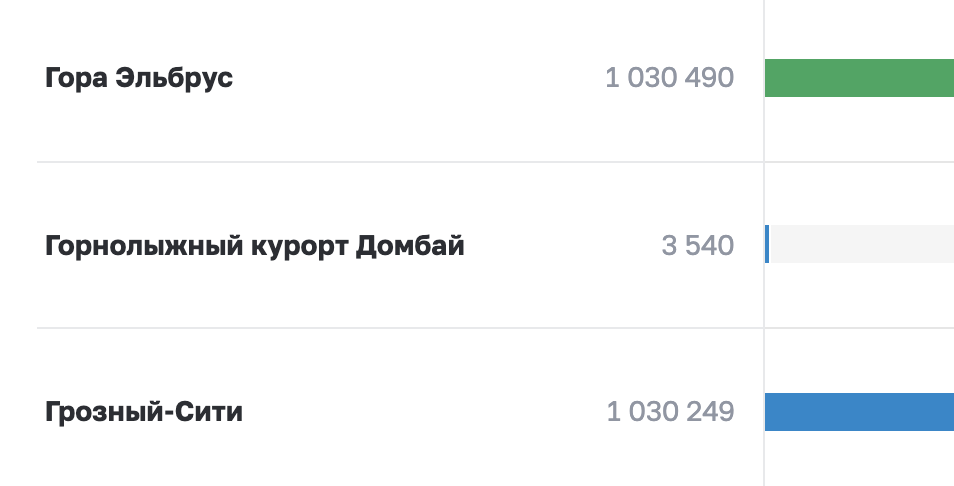The image size is (954, 486).
Task: Select the Горнолыжный курорт Домбай label
Action: tap(255, 245)
